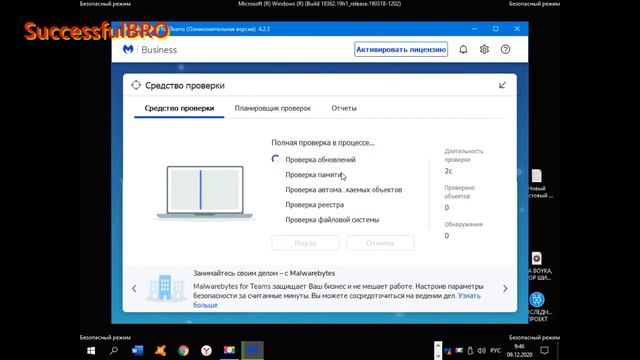The image size is (640, 360).
Task: Open the Отчеты tab
Action: (344, 108)
